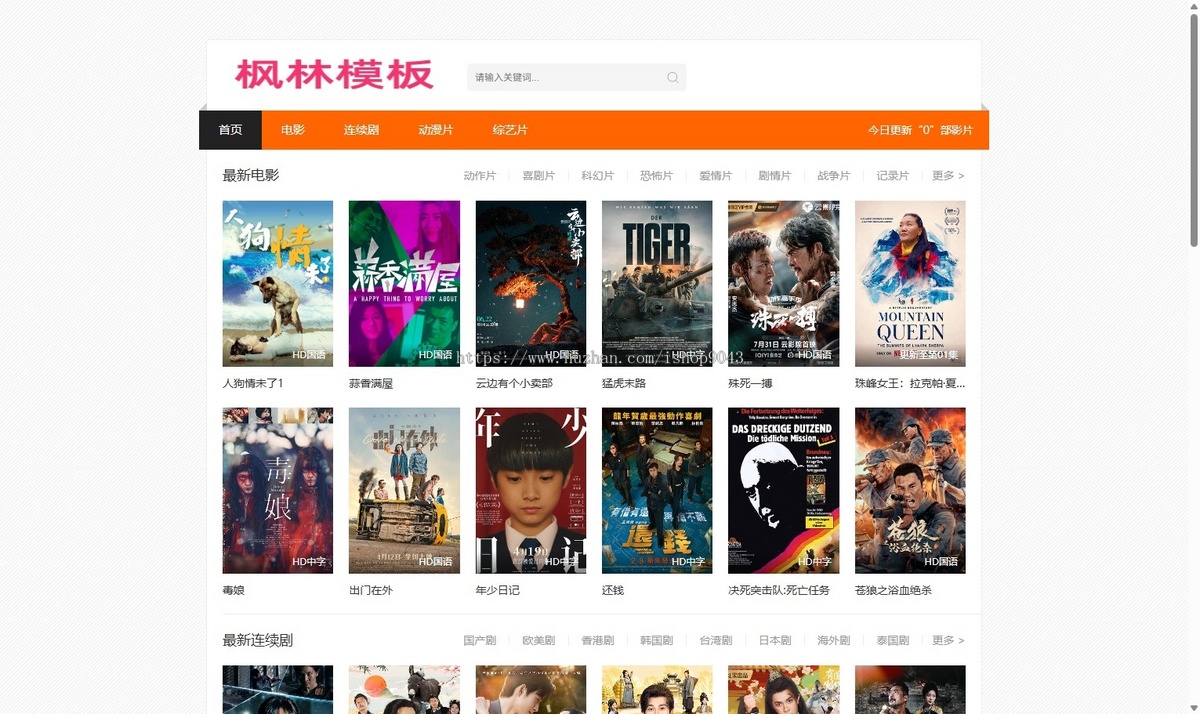1200x714 pixels.
Task: Click the 蒜香满屋 title text
Action: click(x=371, y=383)
